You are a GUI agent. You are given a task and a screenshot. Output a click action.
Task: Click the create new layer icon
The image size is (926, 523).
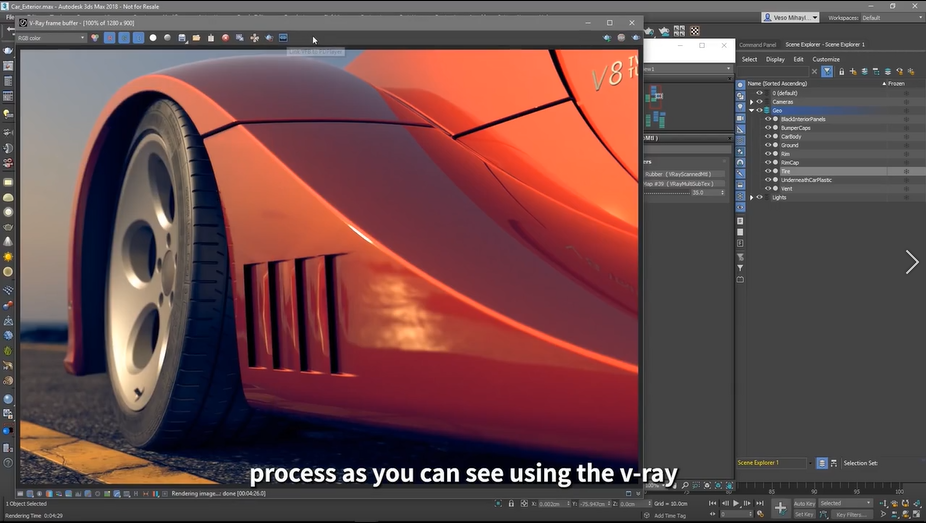click(x=853, y=71)
